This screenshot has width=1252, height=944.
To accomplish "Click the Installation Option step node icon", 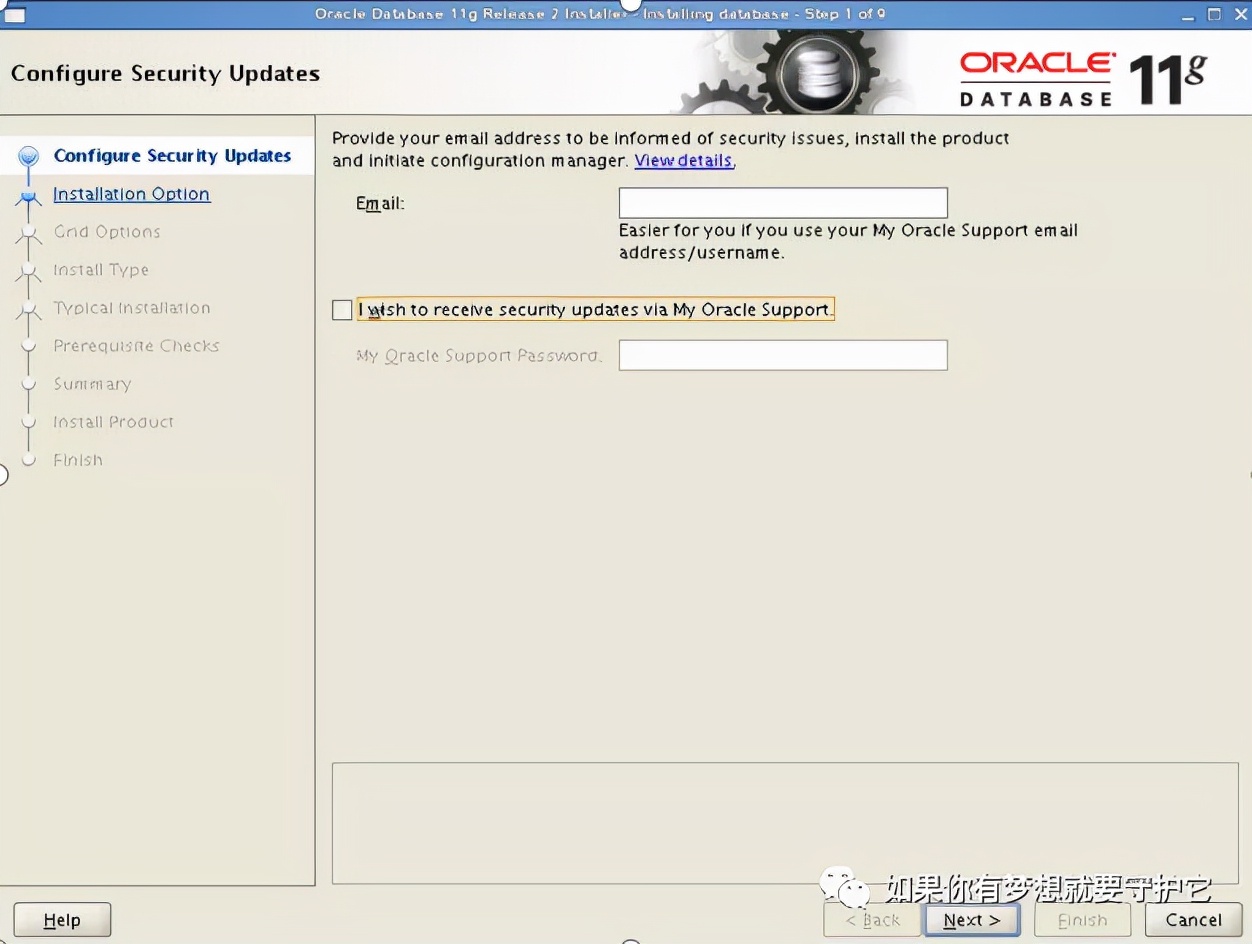I will coord(29,196).
